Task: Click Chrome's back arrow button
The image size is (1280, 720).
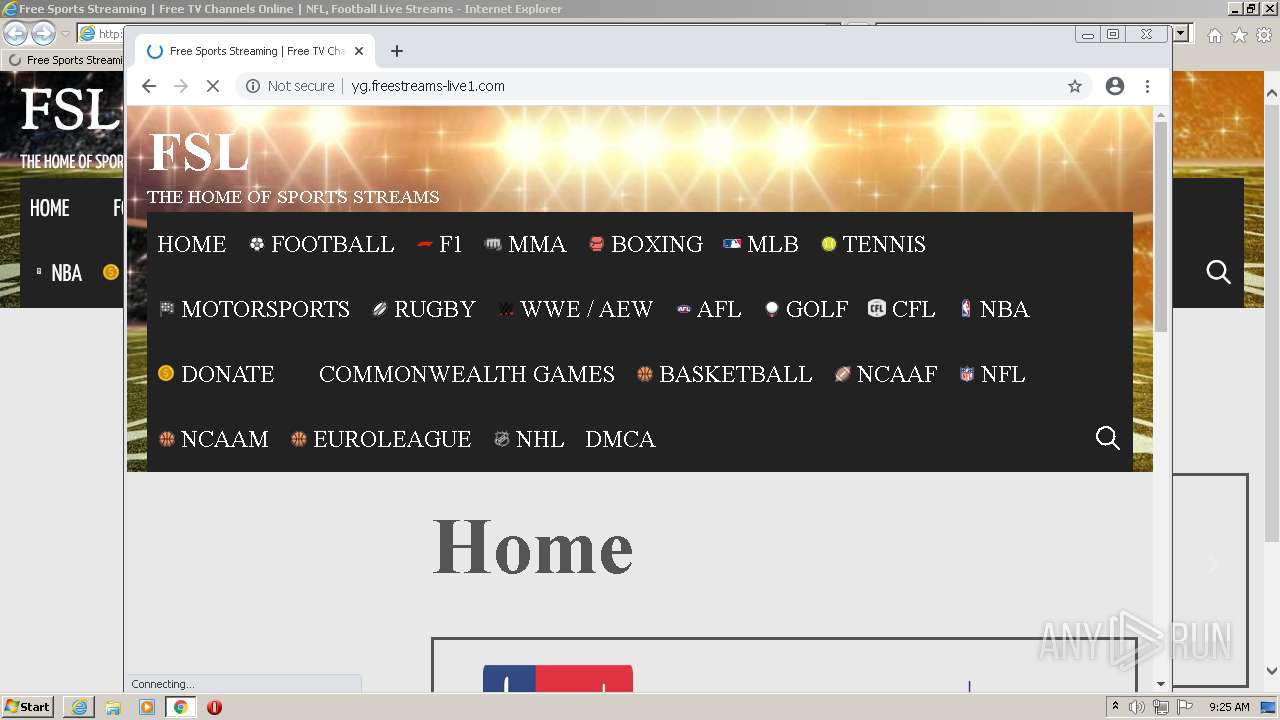Action: point(149,86)
